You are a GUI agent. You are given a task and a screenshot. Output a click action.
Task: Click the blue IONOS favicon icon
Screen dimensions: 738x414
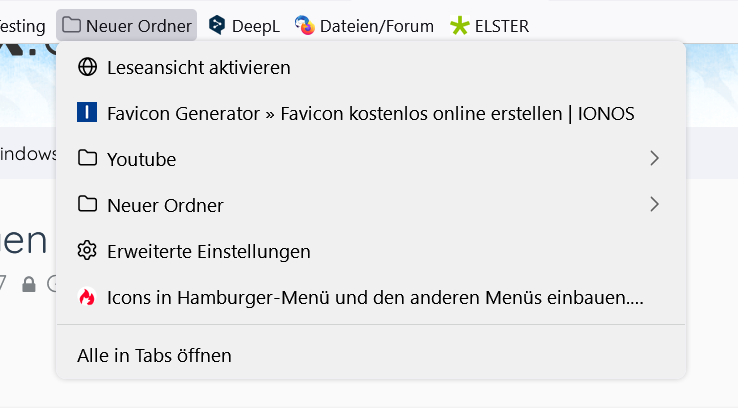tap(87, 113)
